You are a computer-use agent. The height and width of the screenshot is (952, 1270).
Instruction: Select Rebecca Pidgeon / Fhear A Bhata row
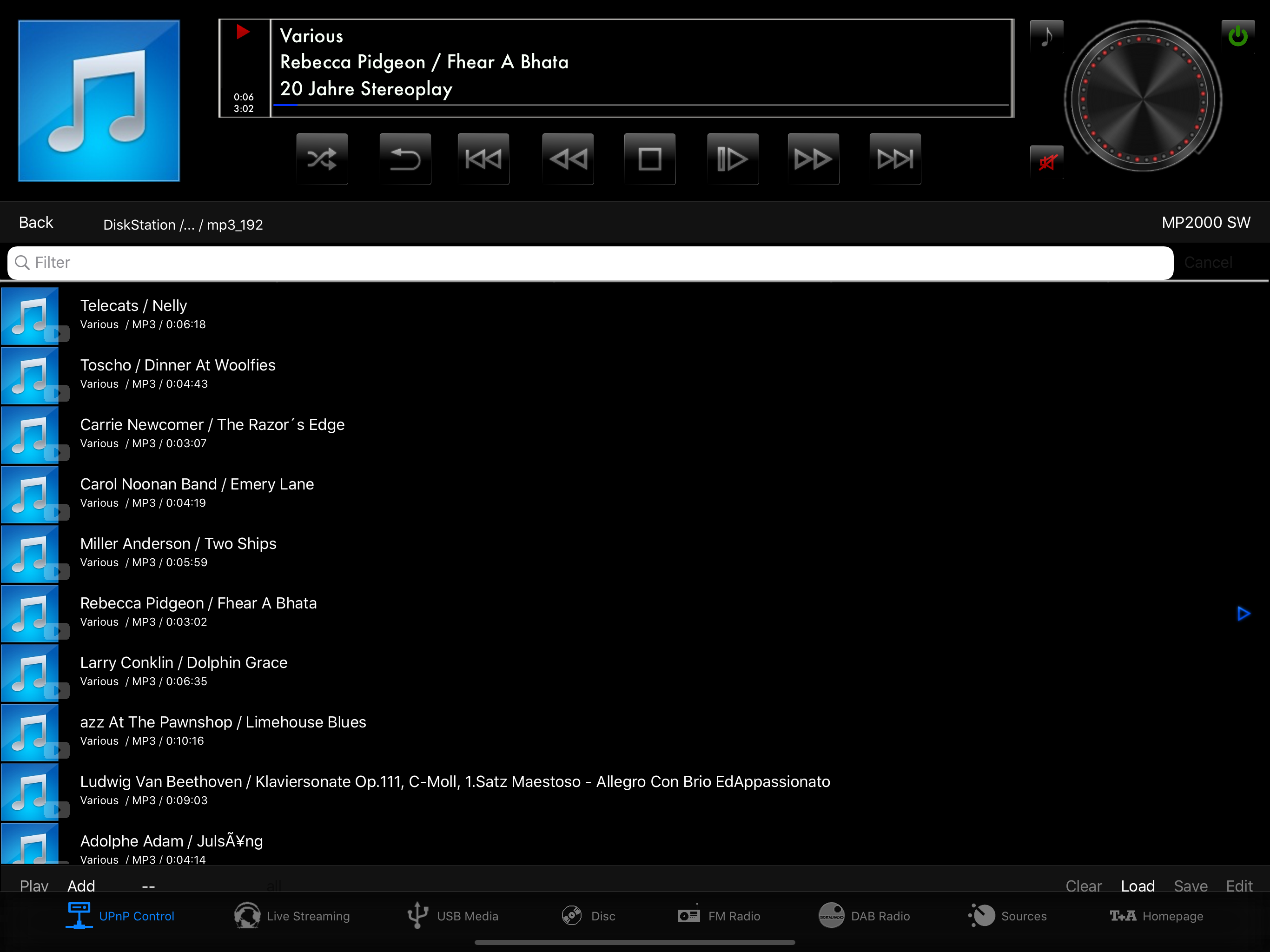tap(635, 613)
